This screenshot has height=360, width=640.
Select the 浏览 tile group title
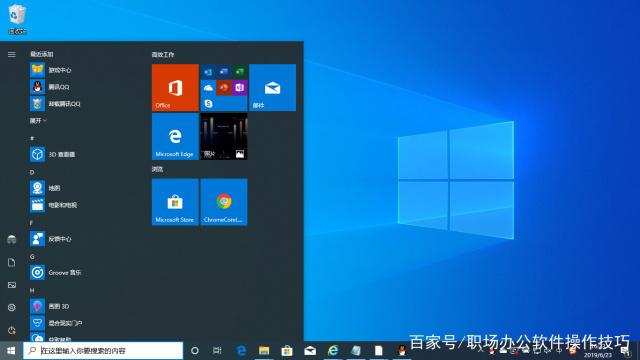point(158,169)
